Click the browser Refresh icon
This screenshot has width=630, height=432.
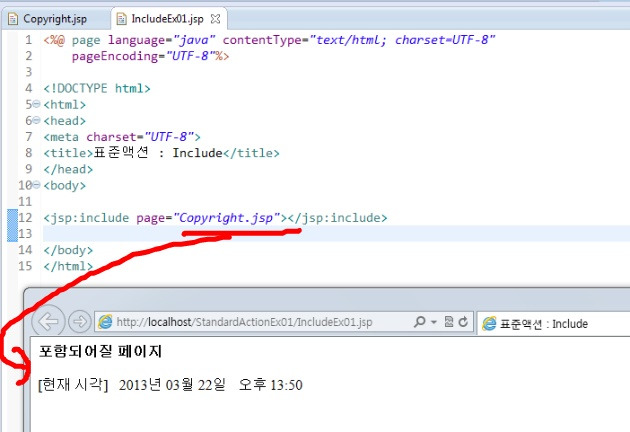(463, 321)
